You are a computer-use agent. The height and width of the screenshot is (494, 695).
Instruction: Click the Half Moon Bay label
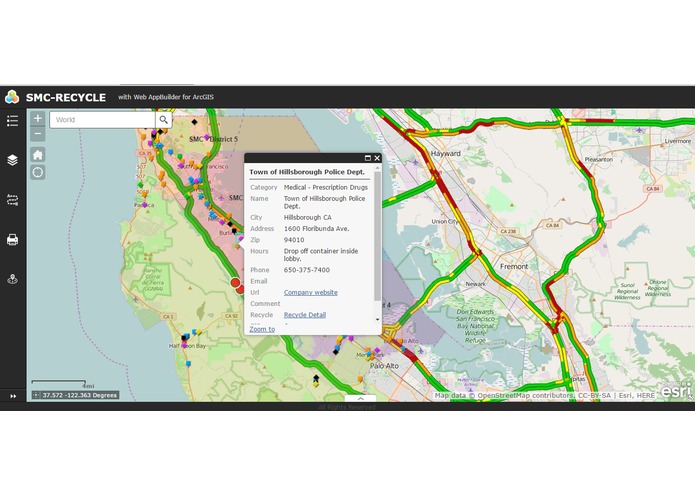[187, 346]
